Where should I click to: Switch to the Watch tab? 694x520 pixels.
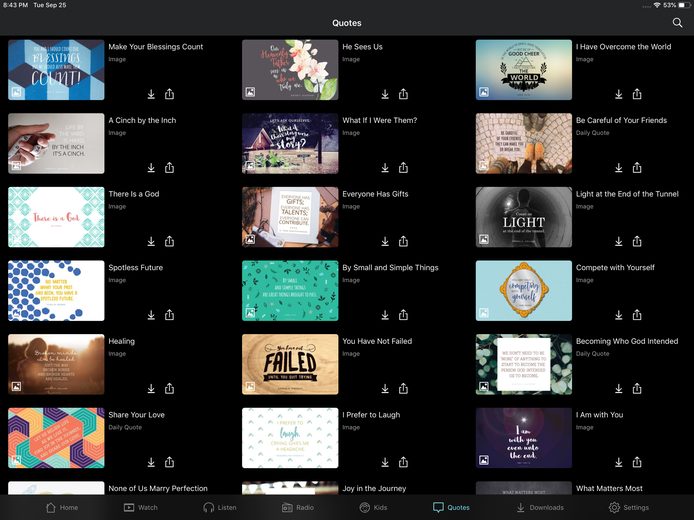point(141,507)
